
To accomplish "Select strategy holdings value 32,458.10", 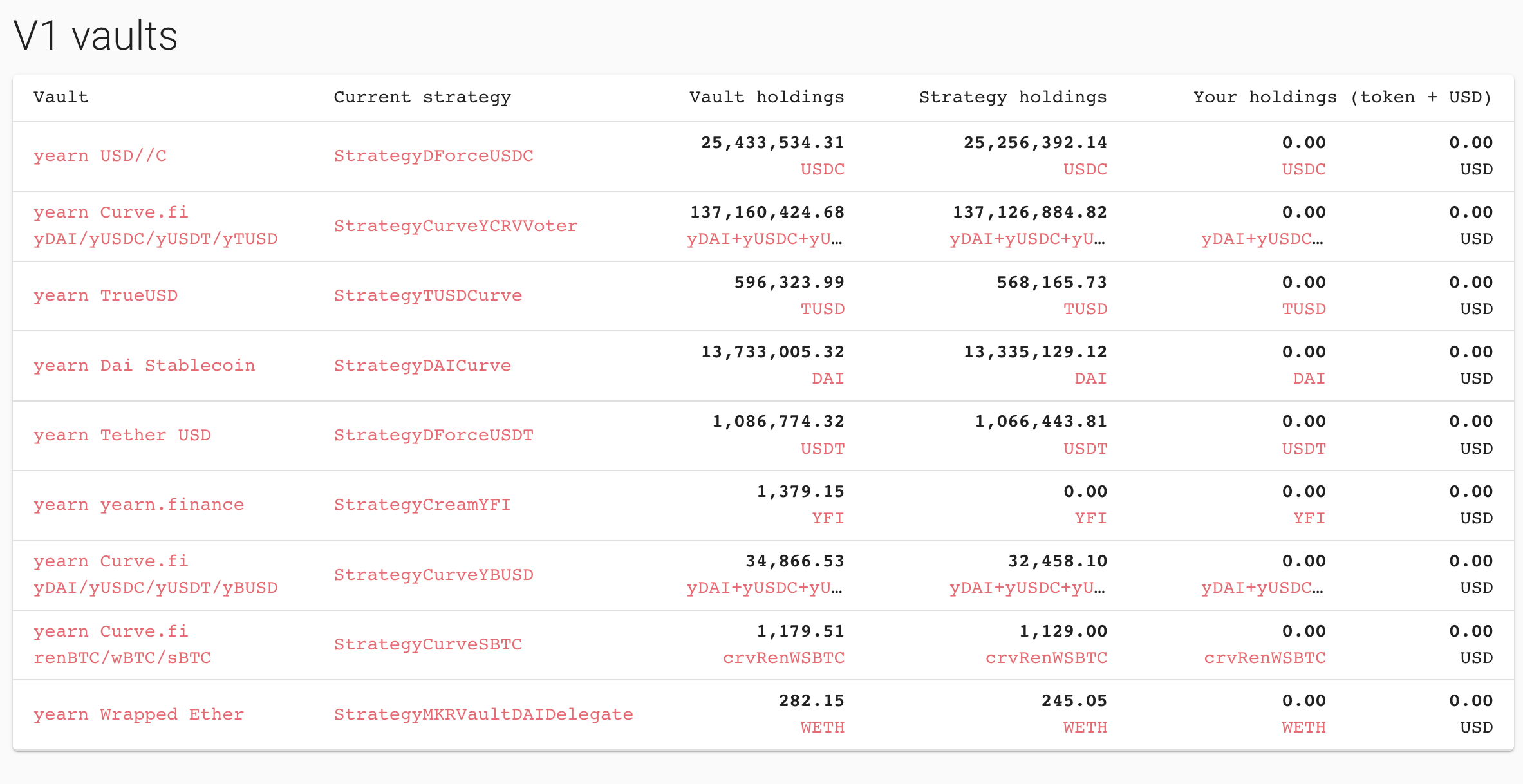I will pyautogui.click(x=1058, y=561).
